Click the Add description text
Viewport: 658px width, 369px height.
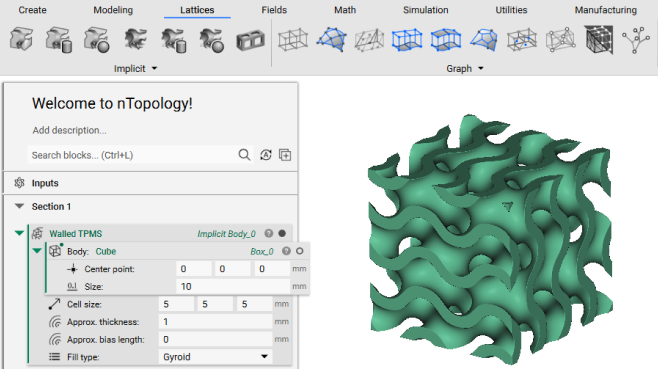pos(69,130)
